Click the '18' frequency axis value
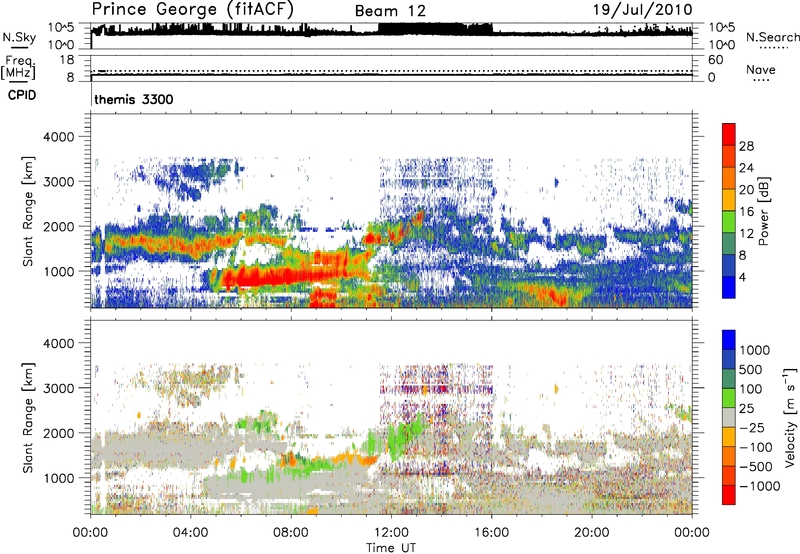Screen dimensions: 800x554 coord(67,60)
